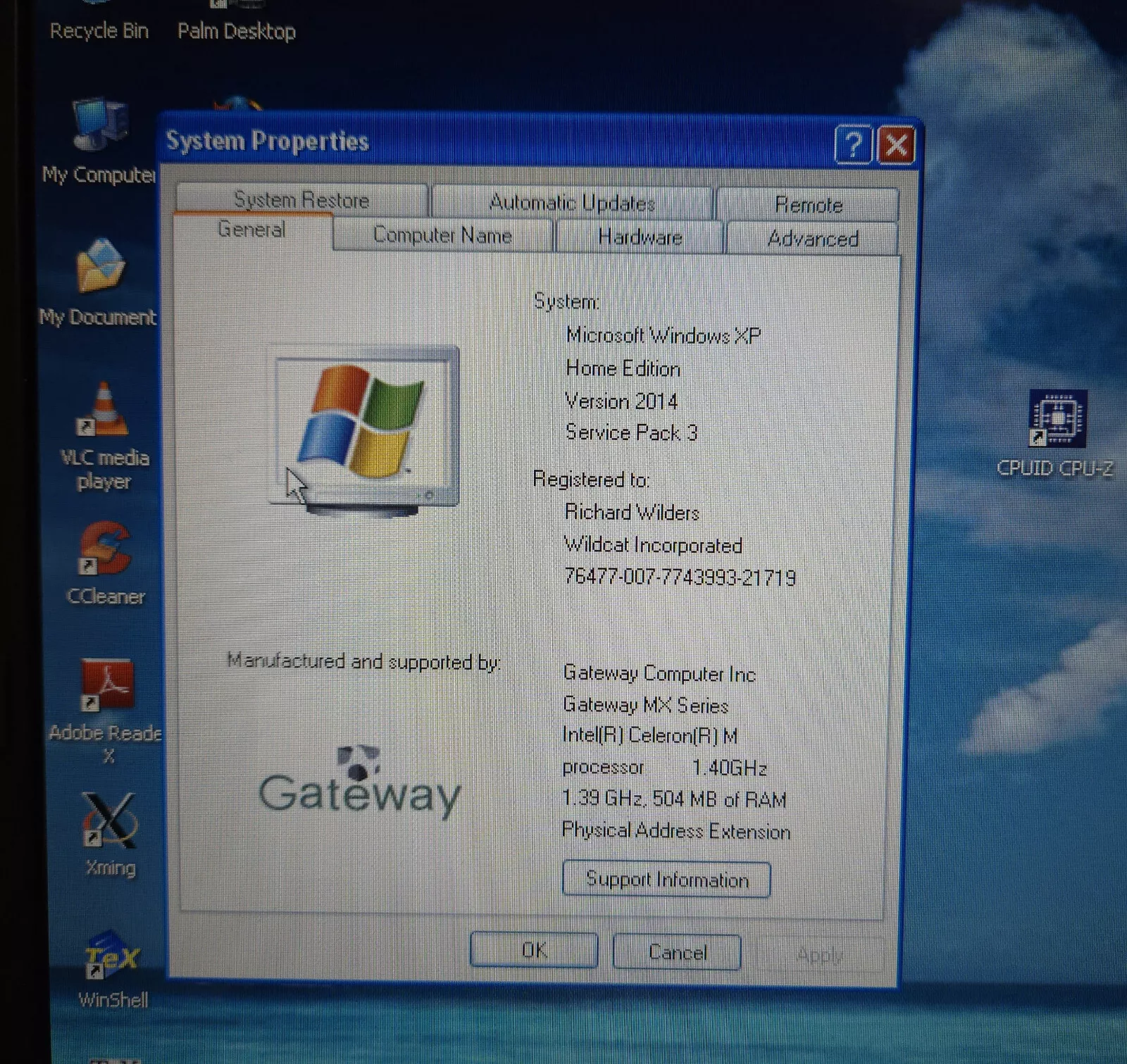Image resolution: width=1127 pixels, height=1064 pixels.
Task: Select the Computer Name tab
Action: [x=442, y=235]
